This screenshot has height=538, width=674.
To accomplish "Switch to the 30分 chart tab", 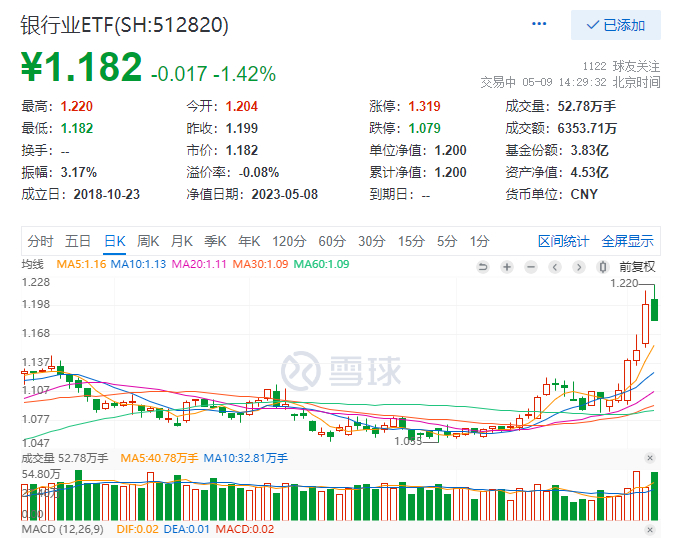I will (372, 241).
